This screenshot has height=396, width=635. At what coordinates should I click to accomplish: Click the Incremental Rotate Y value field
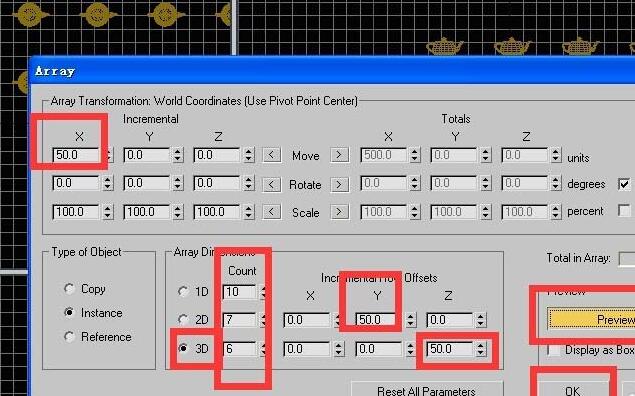[147, 183]
